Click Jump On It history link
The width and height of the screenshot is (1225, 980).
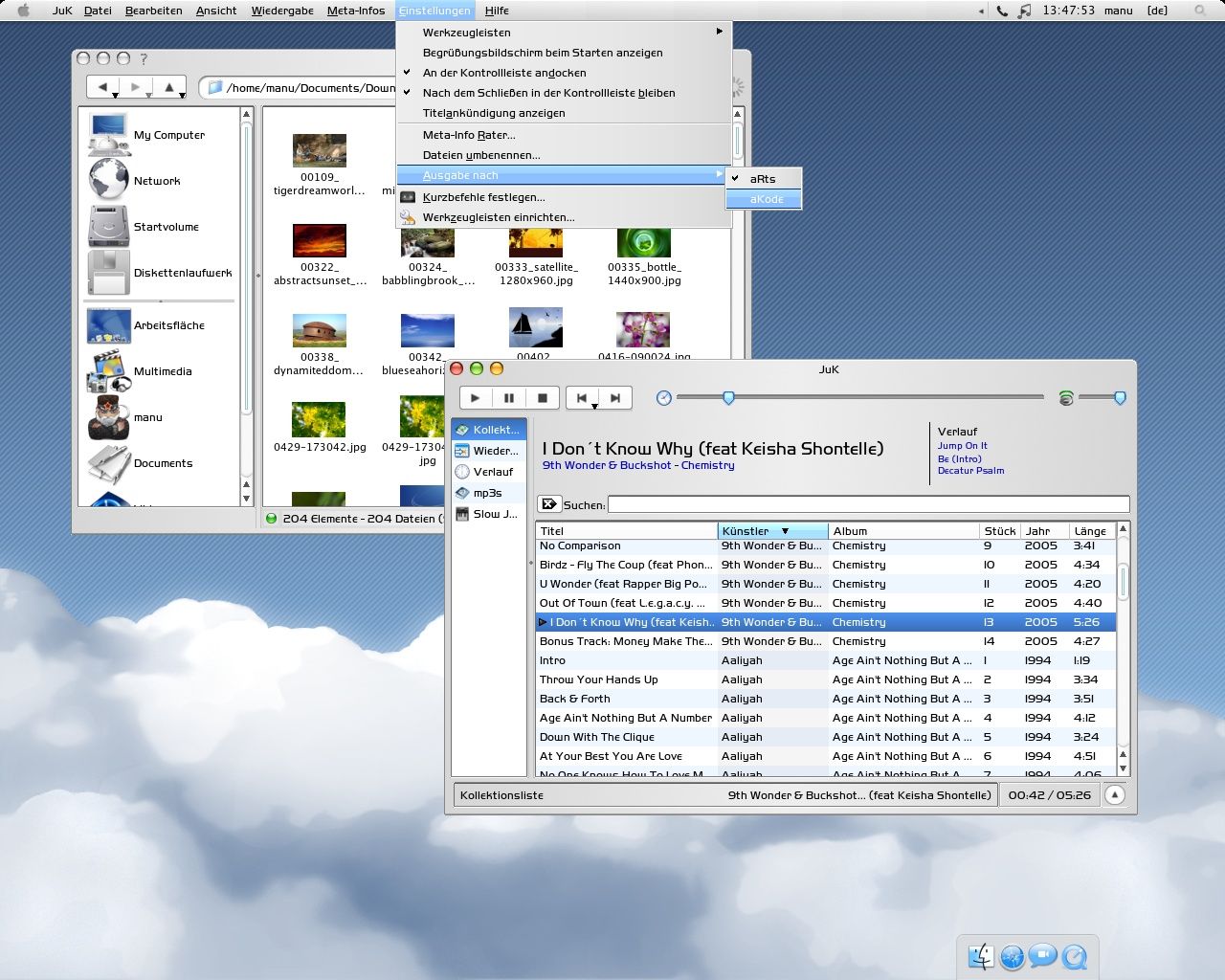962,446
